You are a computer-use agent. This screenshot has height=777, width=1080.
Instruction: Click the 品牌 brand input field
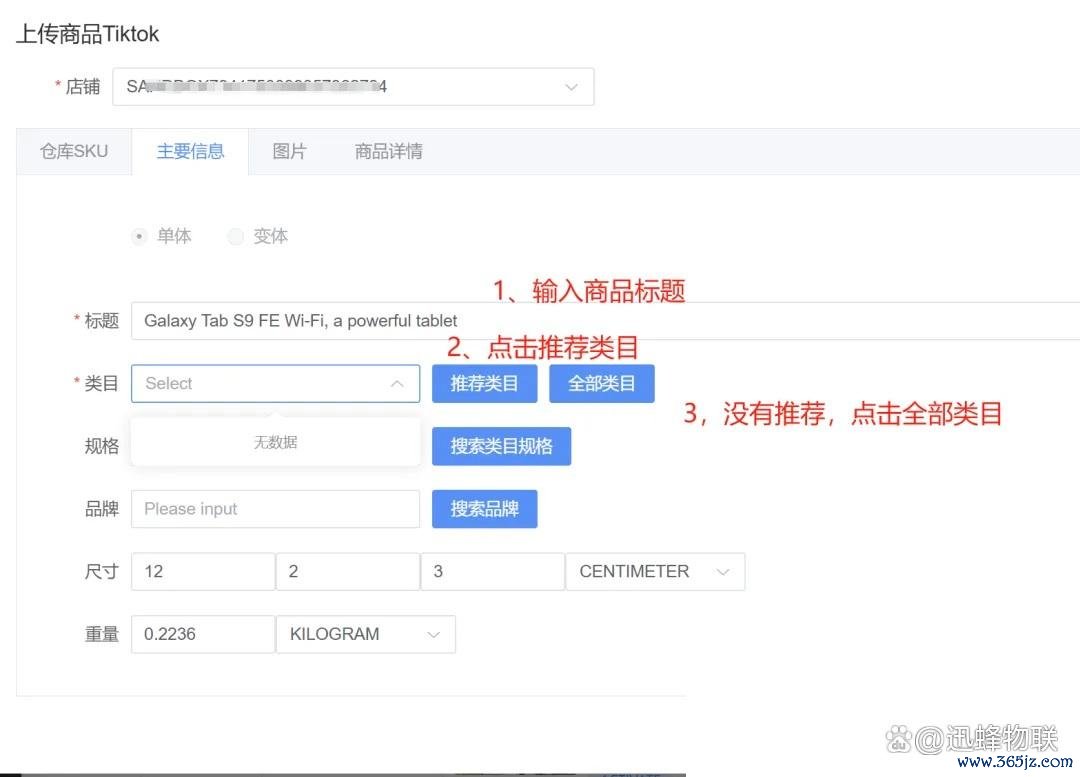click(276, 509)
